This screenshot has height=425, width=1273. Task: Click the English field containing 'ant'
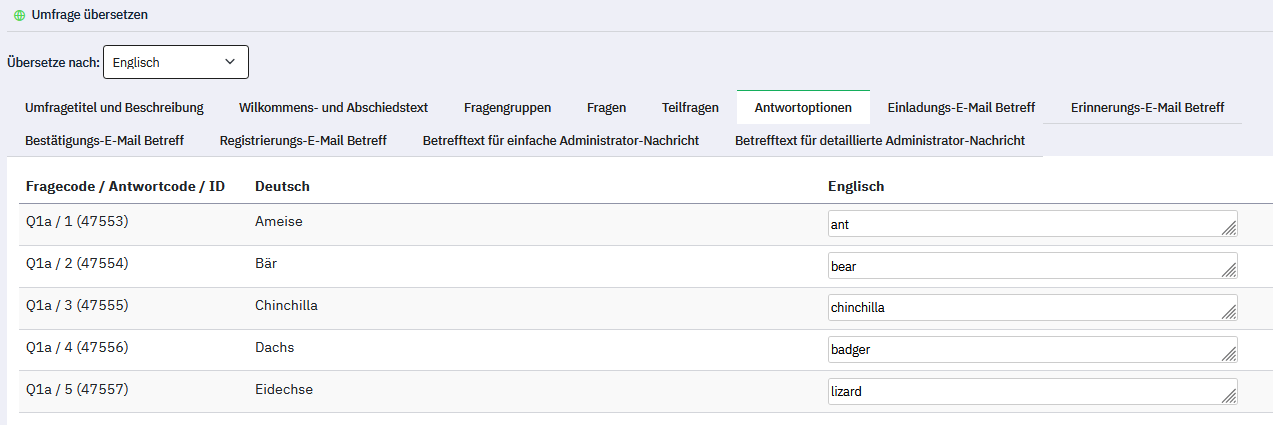coord(1020,225)
